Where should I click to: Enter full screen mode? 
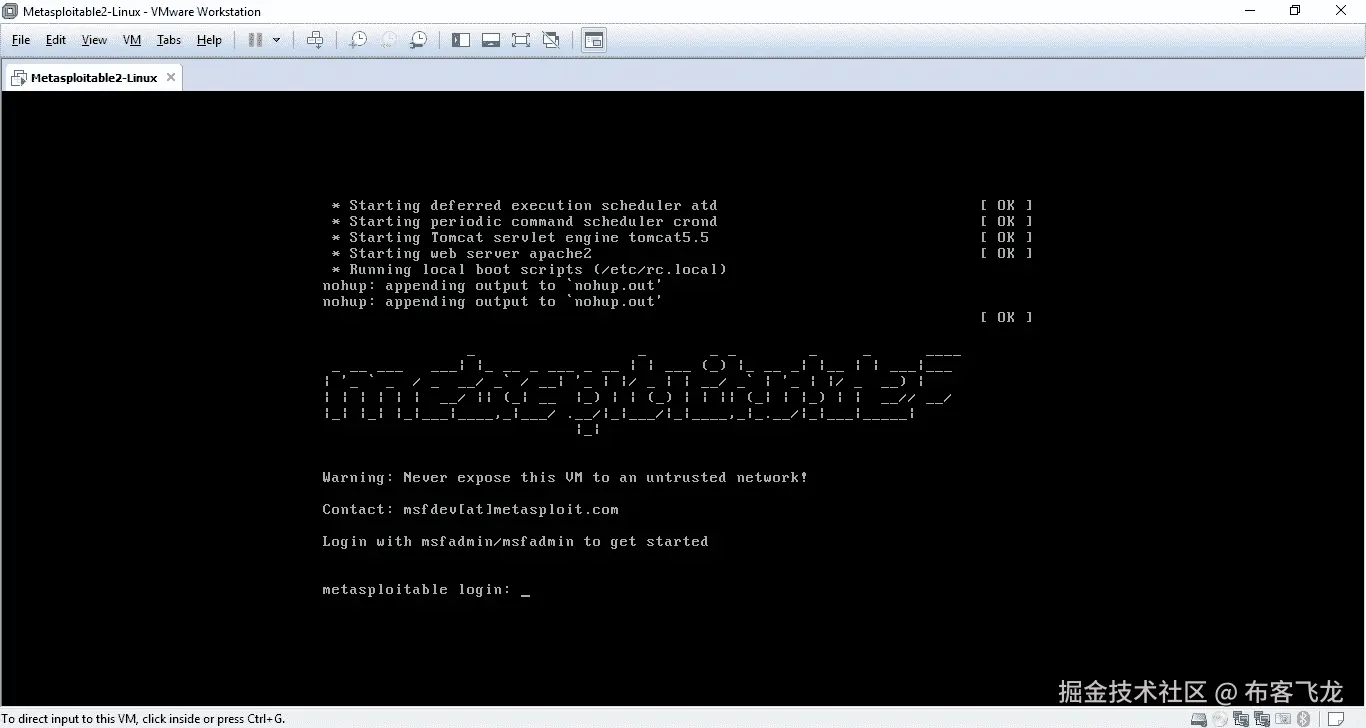point(521,40)
